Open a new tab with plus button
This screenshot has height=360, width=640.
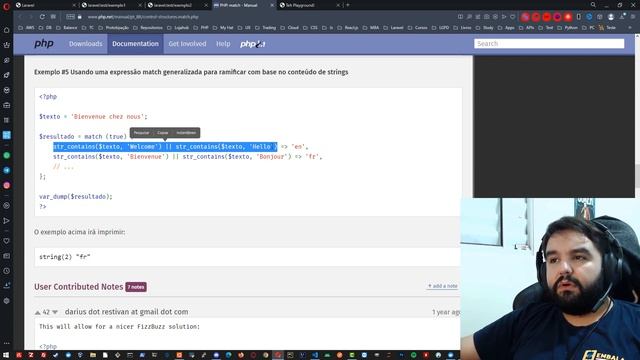tap(348, 5)
